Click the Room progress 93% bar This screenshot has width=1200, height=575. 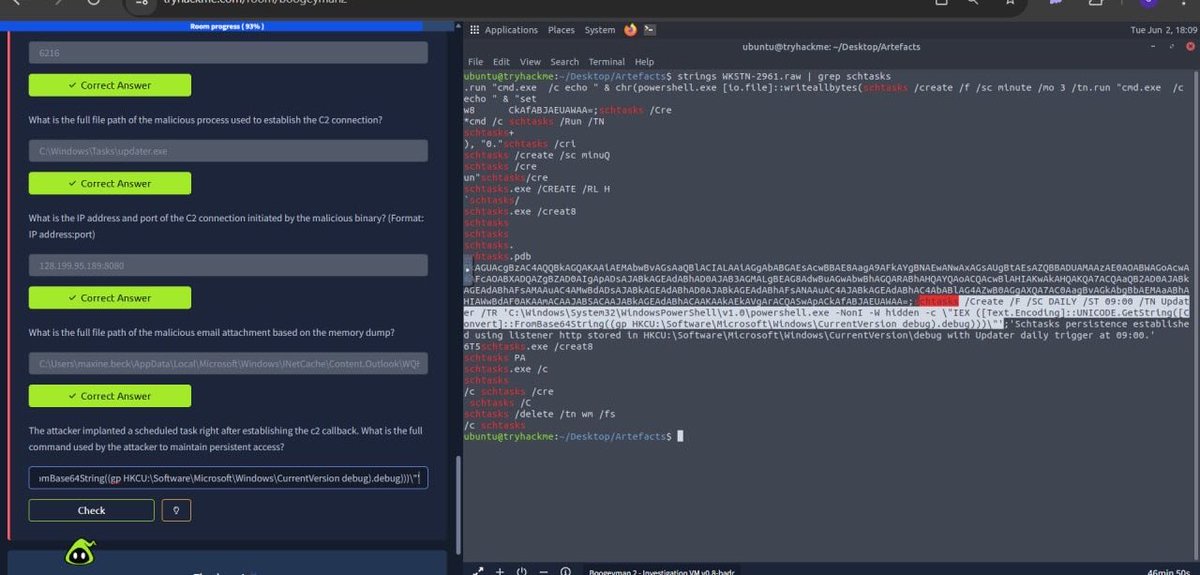(228, 26)
